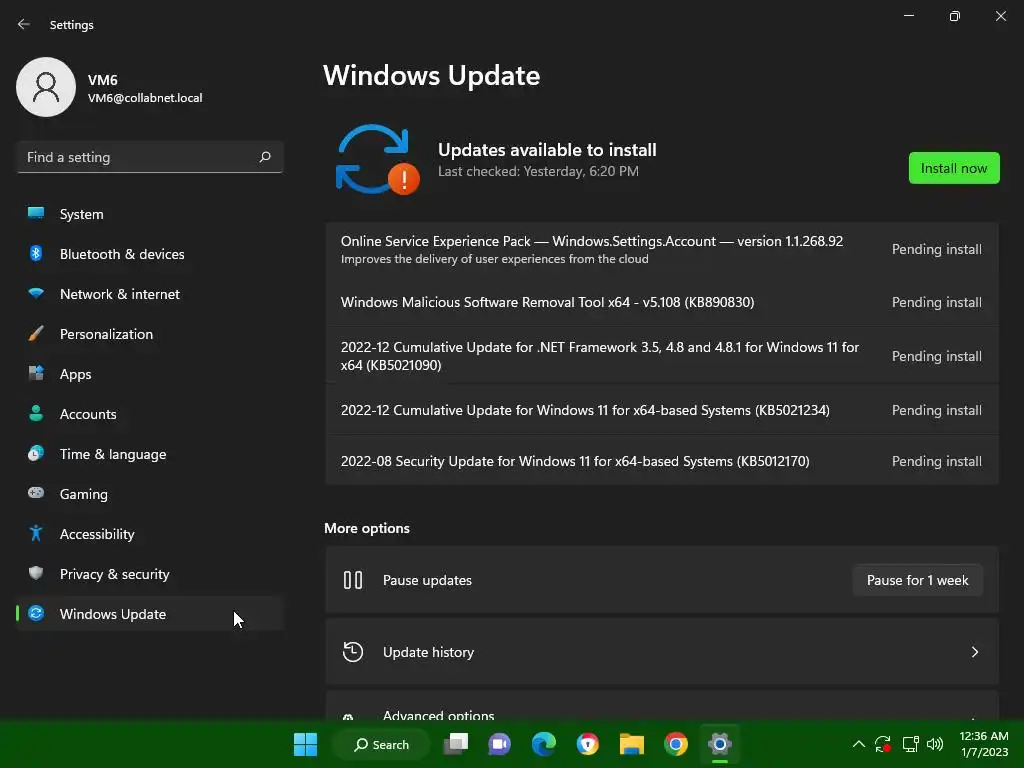The image size is (1024, 768).
Task: Click the More options heading
Action: [367, 528]
